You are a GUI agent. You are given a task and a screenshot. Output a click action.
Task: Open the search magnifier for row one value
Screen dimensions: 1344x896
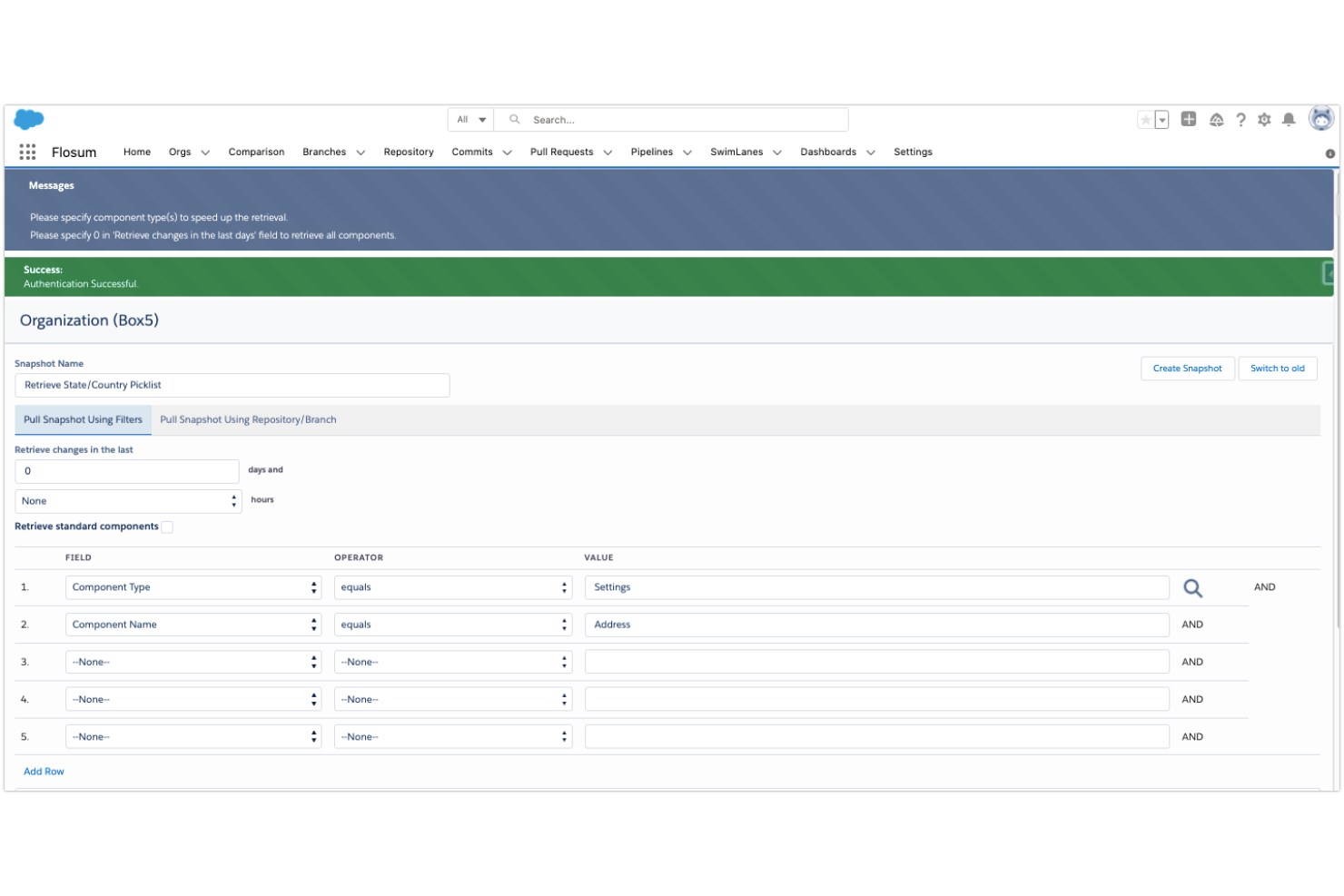pyautogui.click(x=1192, y=587)
